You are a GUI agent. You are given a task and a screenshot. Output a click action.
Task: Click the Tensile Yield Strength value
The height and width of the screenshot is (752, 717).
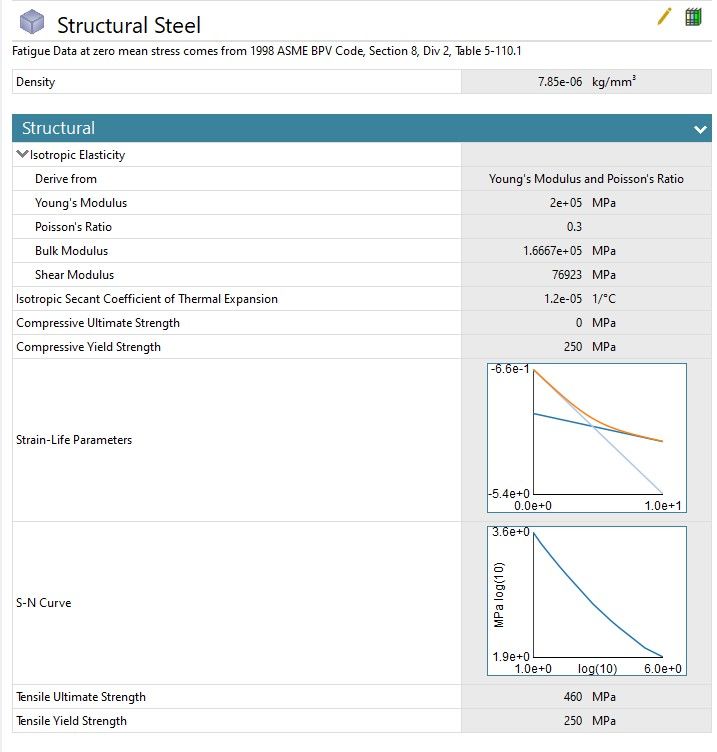pyautogui.click(x=574, y=721)
